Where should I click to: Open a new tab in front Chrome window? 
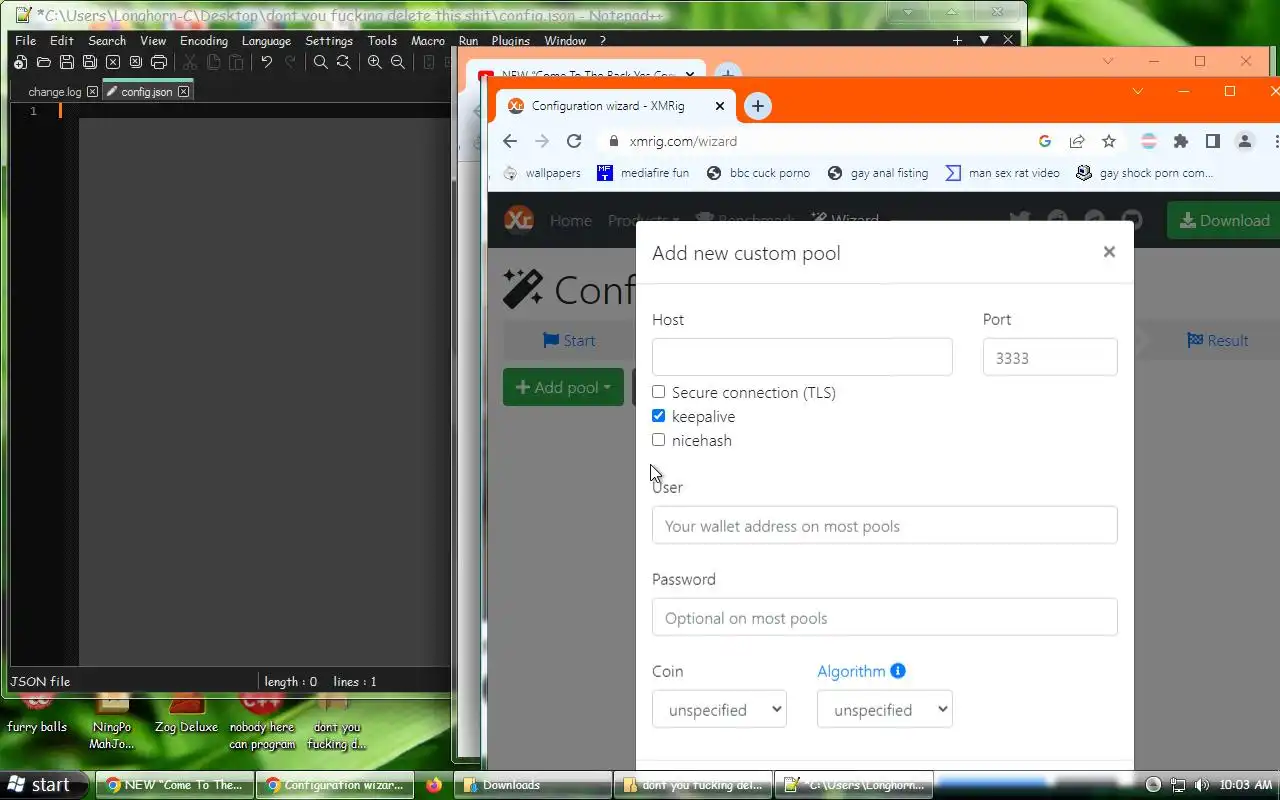[x=758, y=106]
